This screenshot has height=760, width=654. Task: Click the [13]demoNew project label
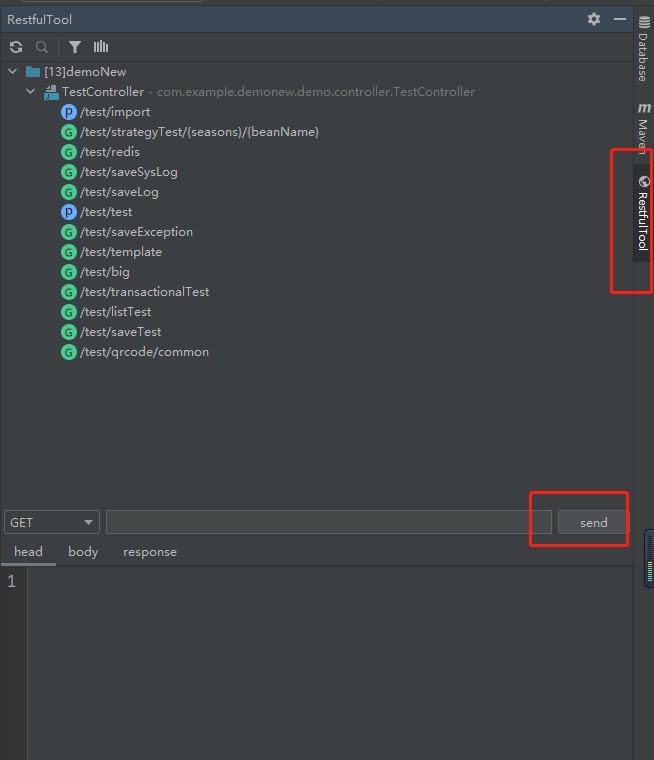pyautogui.click(x=85, y=72)
